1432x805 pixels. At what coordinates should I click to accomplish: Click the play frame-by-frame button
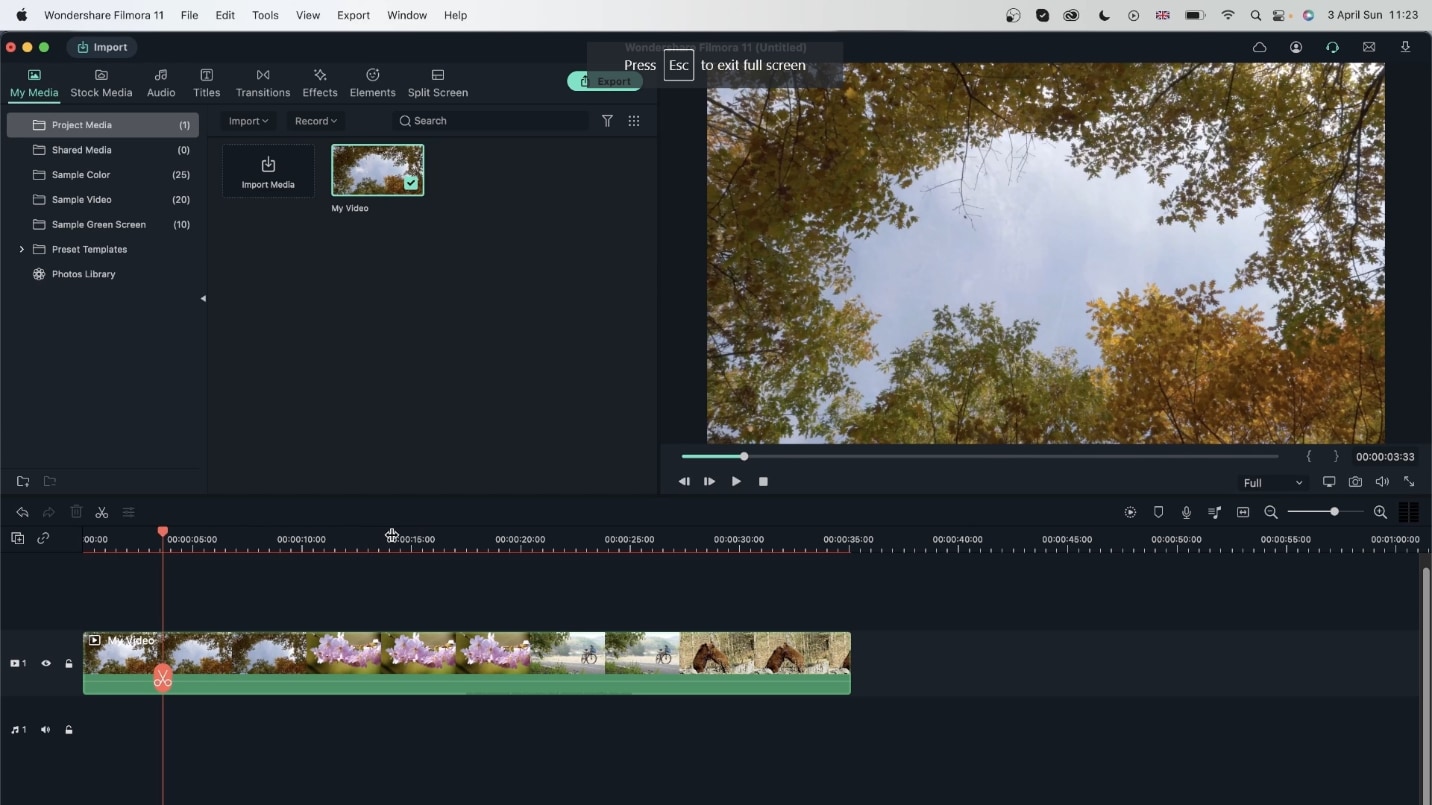710,481
